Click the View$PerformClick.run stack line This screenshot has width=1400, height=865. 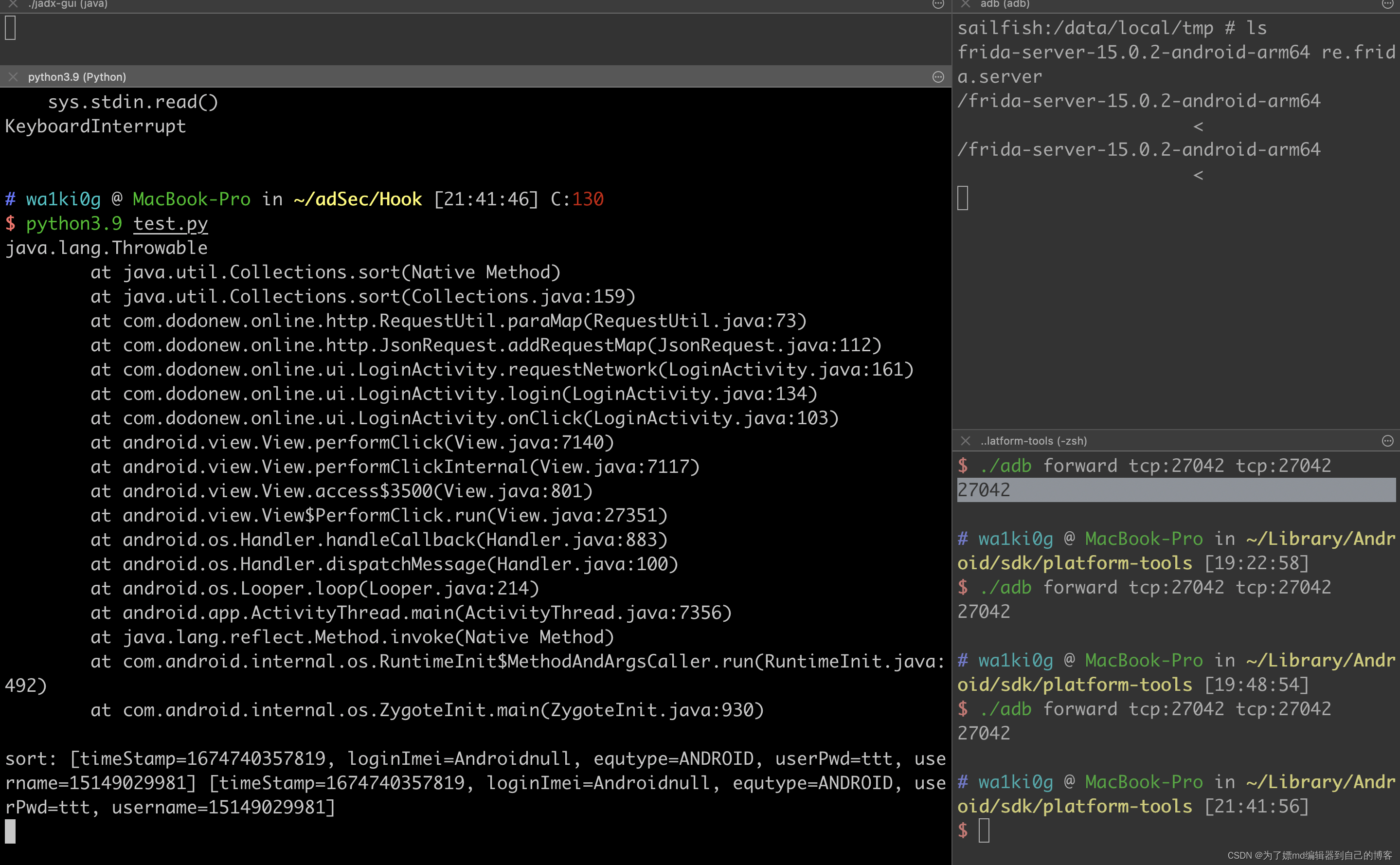[x=379, y=516]
